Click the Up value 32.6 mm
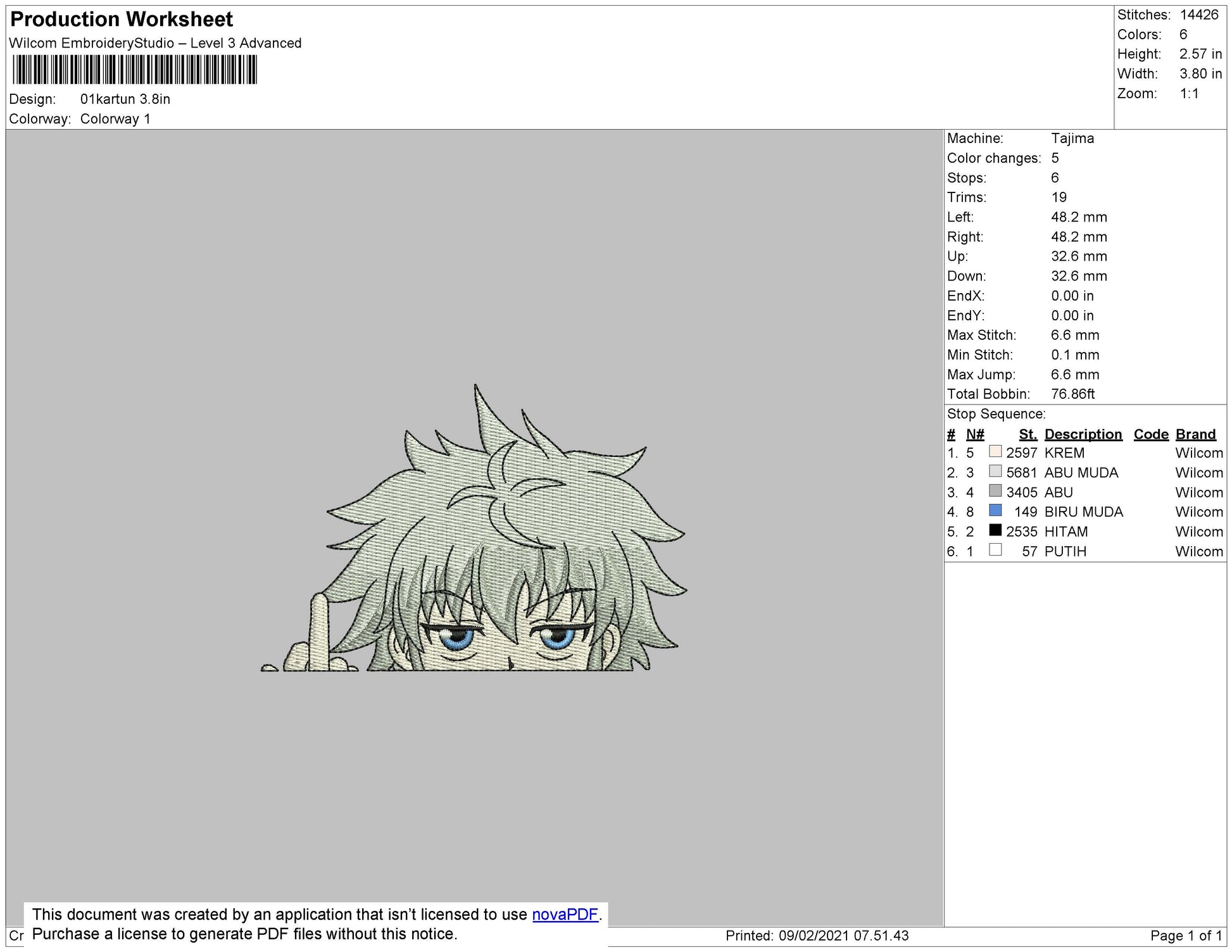The width and height of the screenshot is (1232, 952). point(1079,256)
